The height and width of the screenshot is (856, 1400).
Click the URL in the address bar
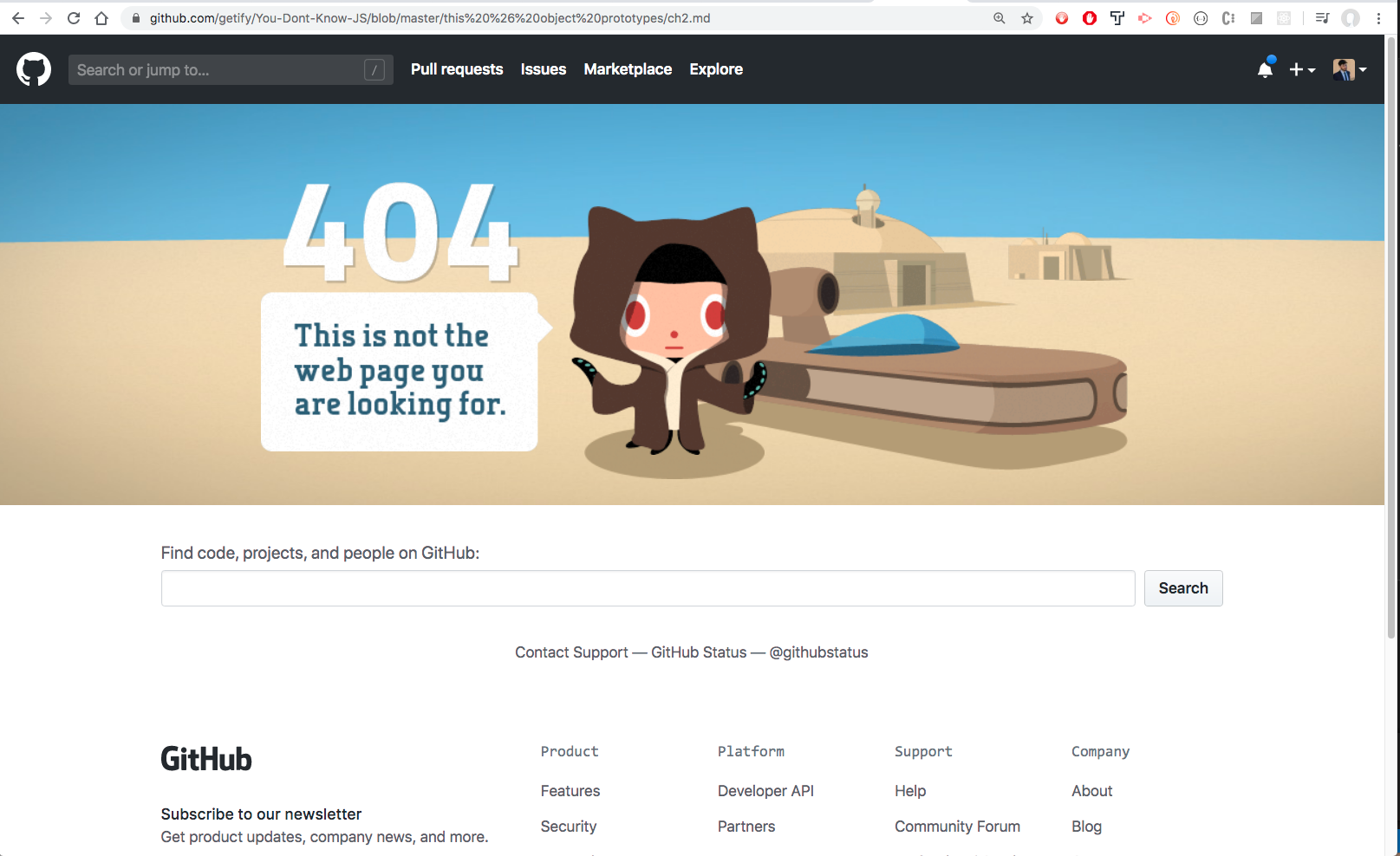coord(430,18)
